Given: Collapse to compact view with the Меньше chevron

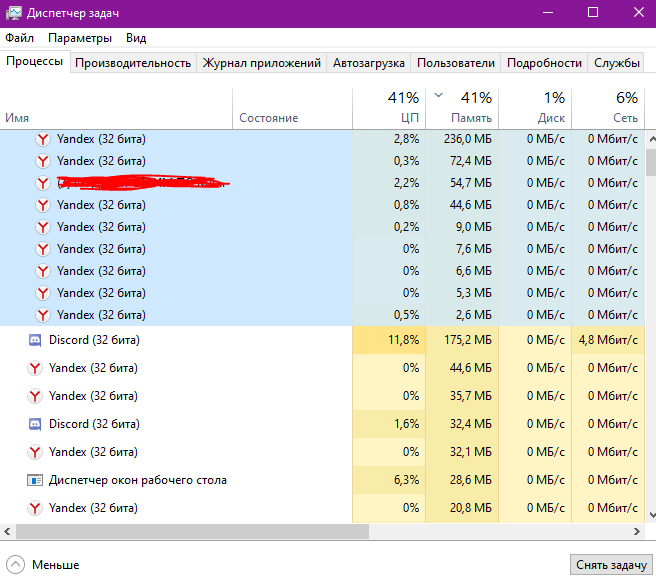Looking at the screenshot, I should tap(16, 565).
